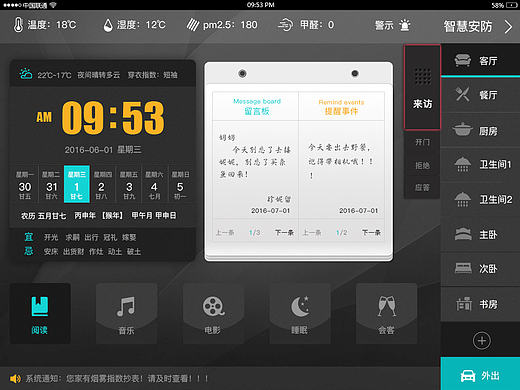Activate the 睡眠 sleep scene

pyautogui.click(x=300, y=313)
